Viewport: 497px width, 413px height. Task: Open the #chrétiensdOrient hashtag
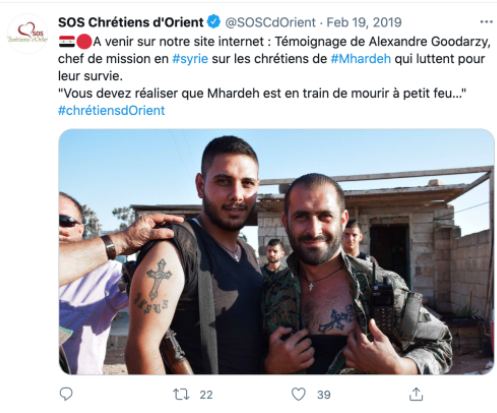(111, 110)
